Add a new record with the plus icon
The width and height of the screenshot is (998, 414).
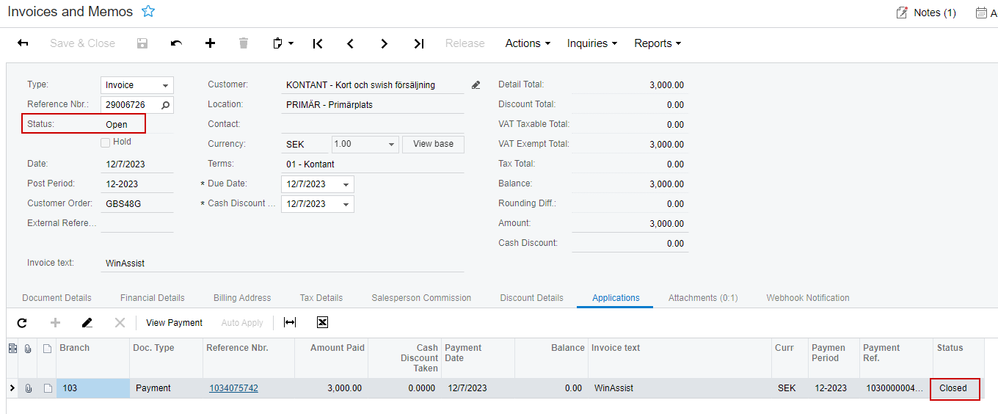210,43
